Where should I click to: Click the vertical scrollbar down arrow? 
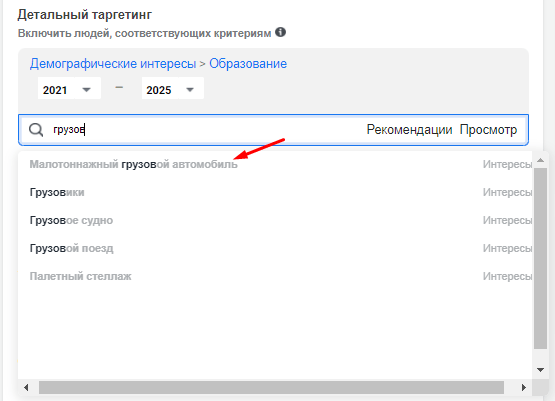540,370
